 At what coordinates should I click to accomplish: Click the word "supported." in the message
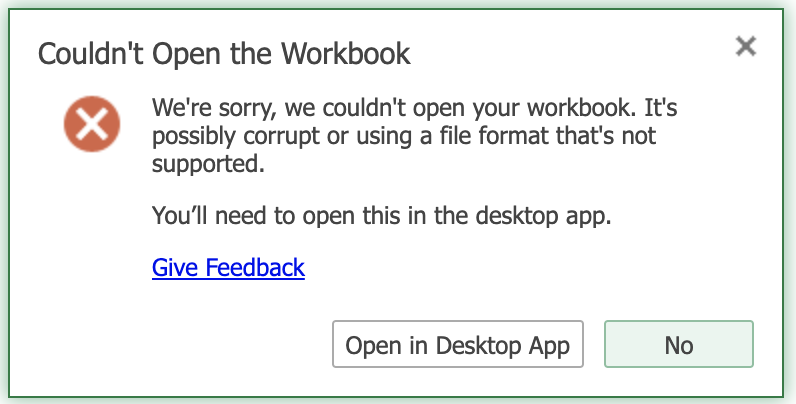click(x=208, y=164)
